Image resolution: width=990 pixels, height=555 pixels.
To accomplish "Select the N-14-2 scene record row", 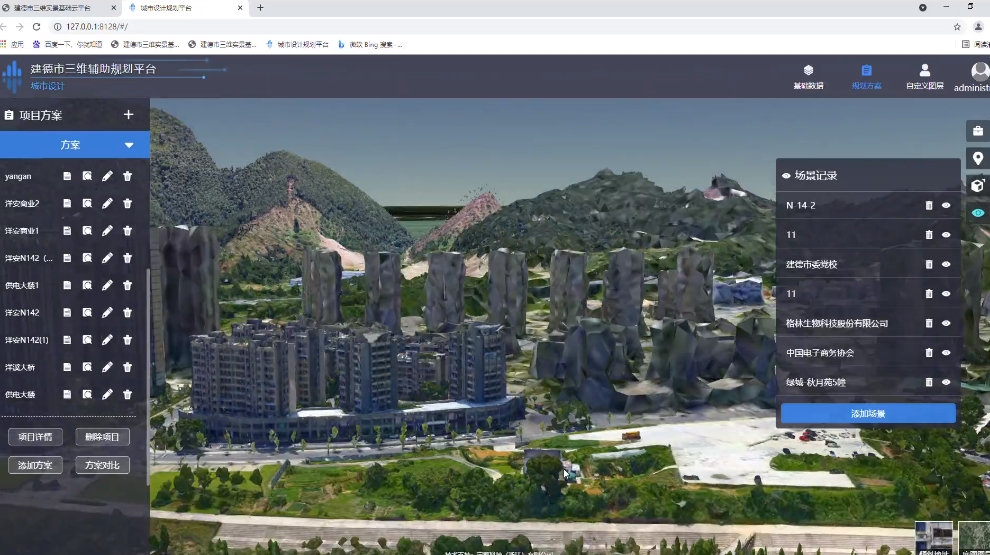I will pos(868,205).
